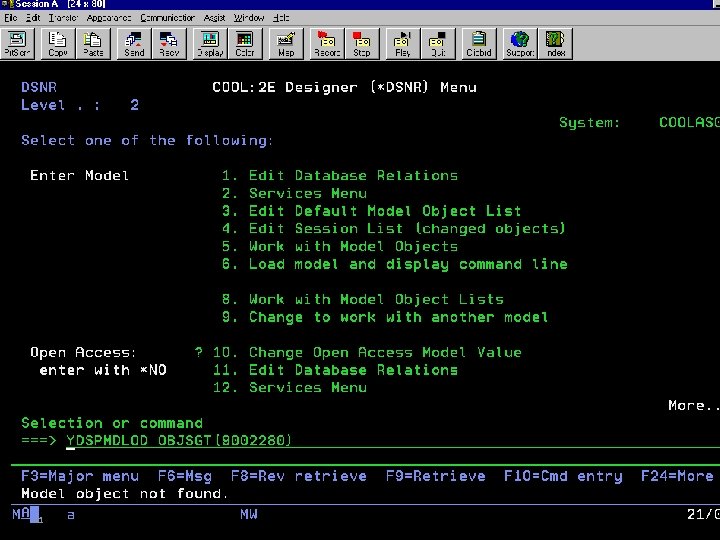Select option 12 Services Menu

pos(290,388)
